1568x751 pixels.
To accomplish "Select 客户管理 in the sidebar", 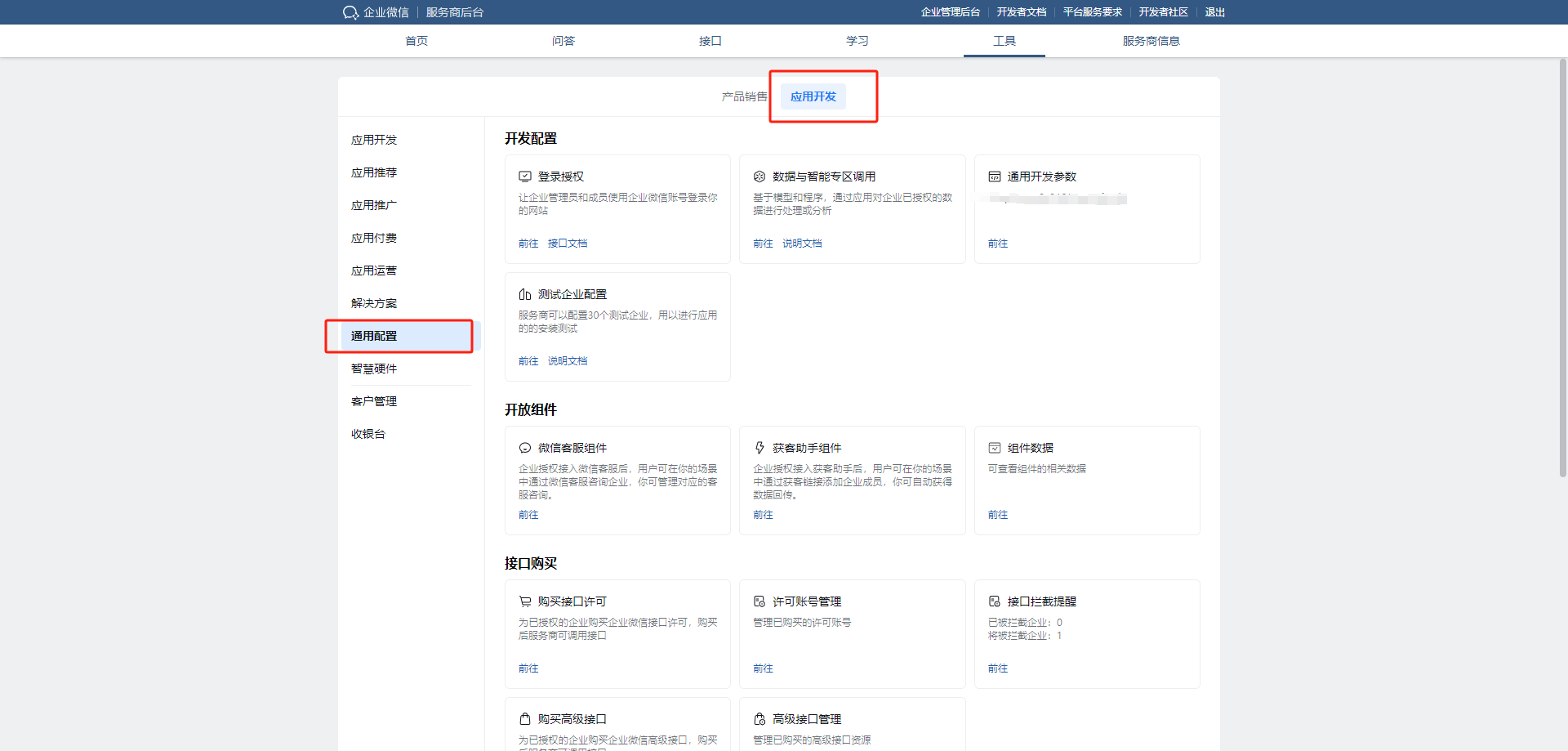I will click(x=374, y=401).
